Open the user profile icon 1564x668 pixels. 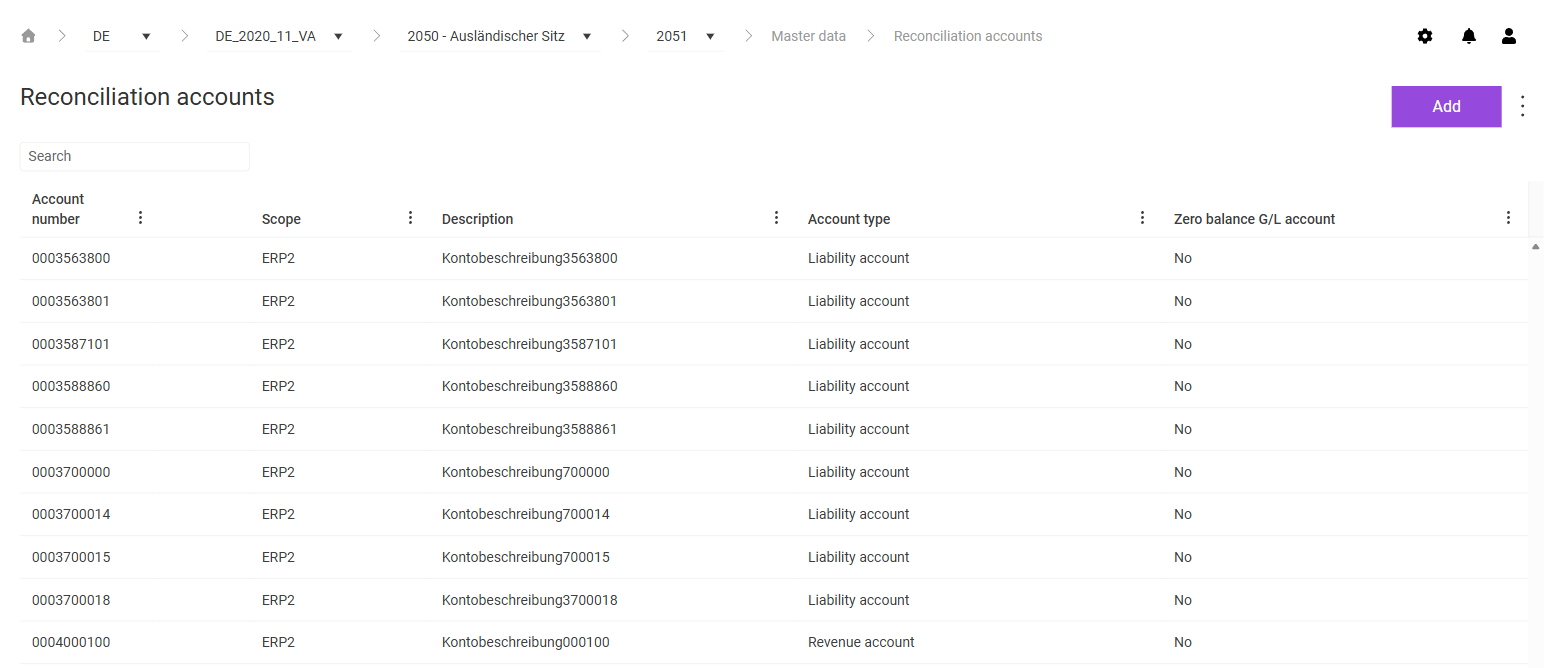click(1509, 36)
